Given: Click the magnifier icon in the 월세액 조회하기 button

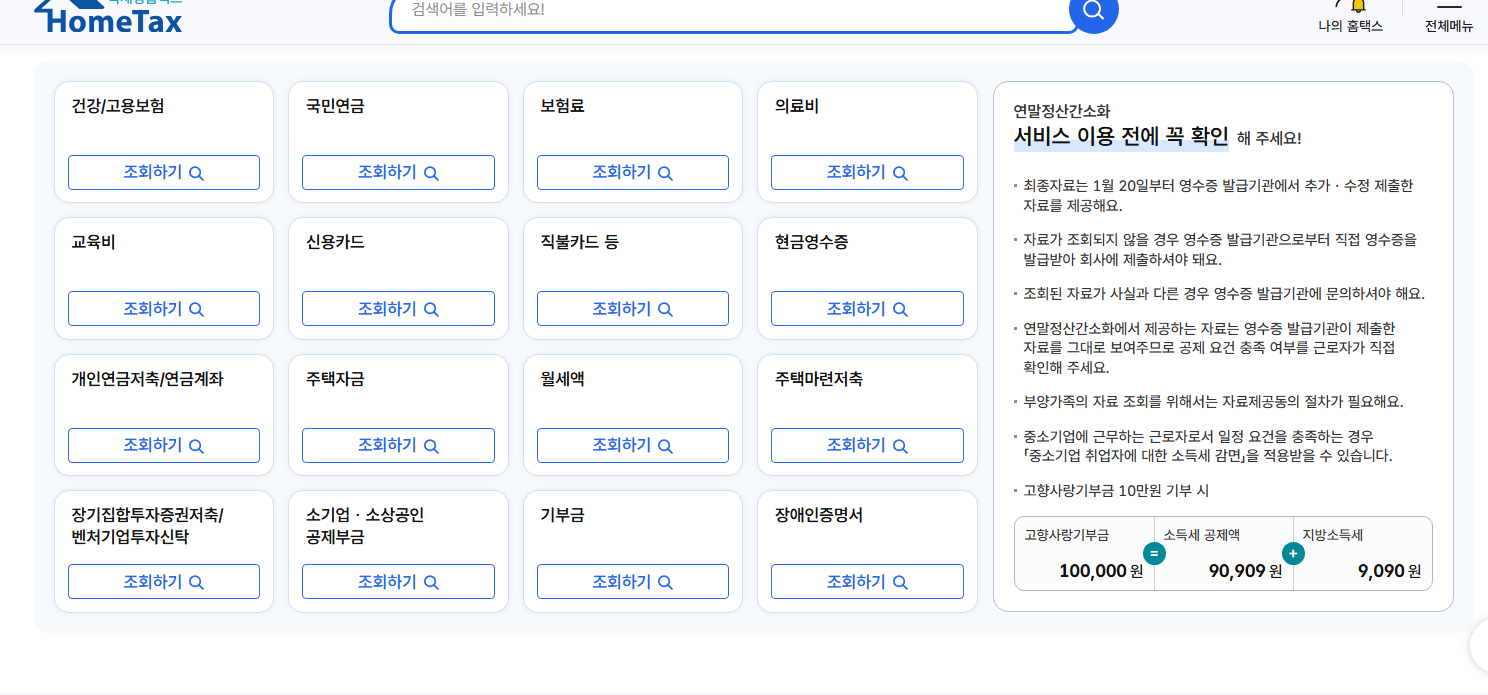Looking at the screenshot, I should tap(666, 445).
